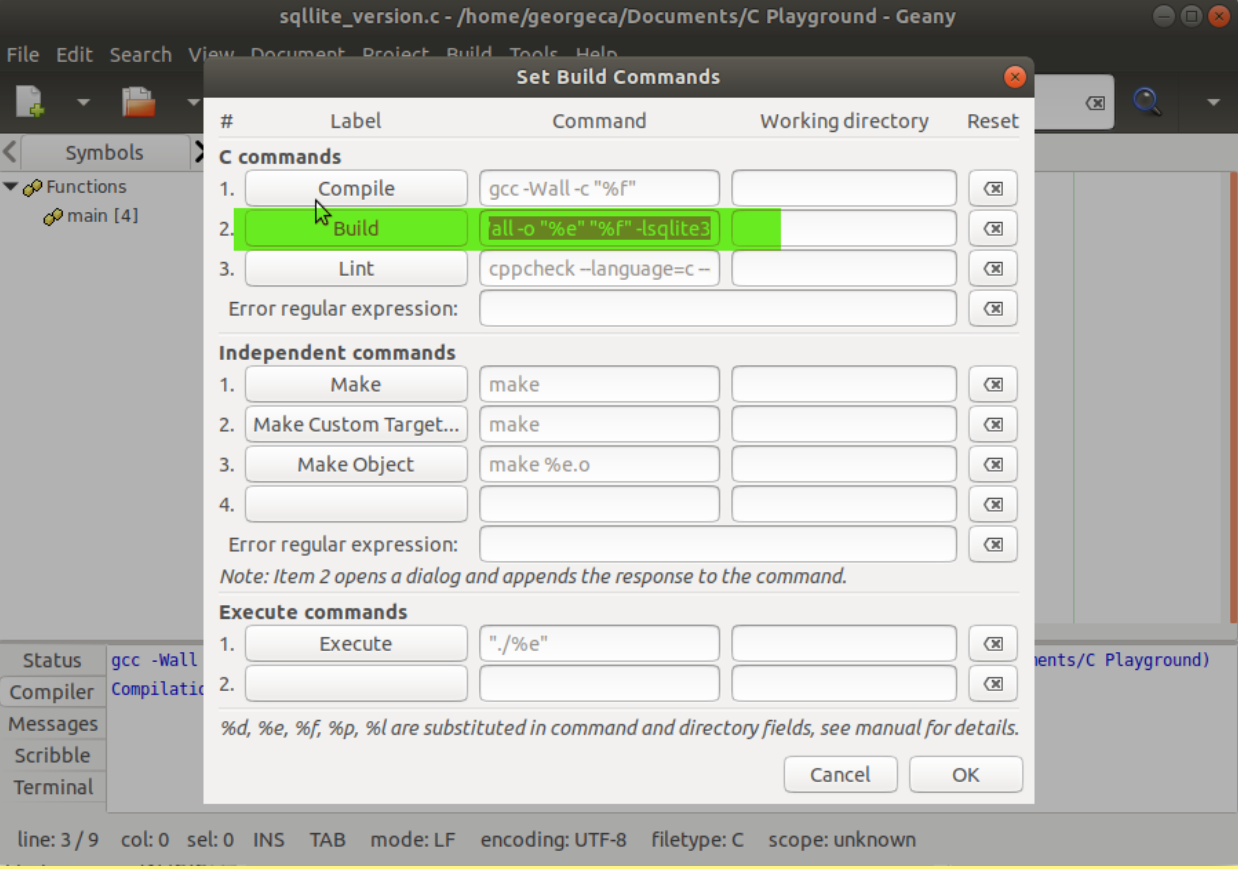Edit the Build command field with -lsqlite3

[x=599, y=228]
